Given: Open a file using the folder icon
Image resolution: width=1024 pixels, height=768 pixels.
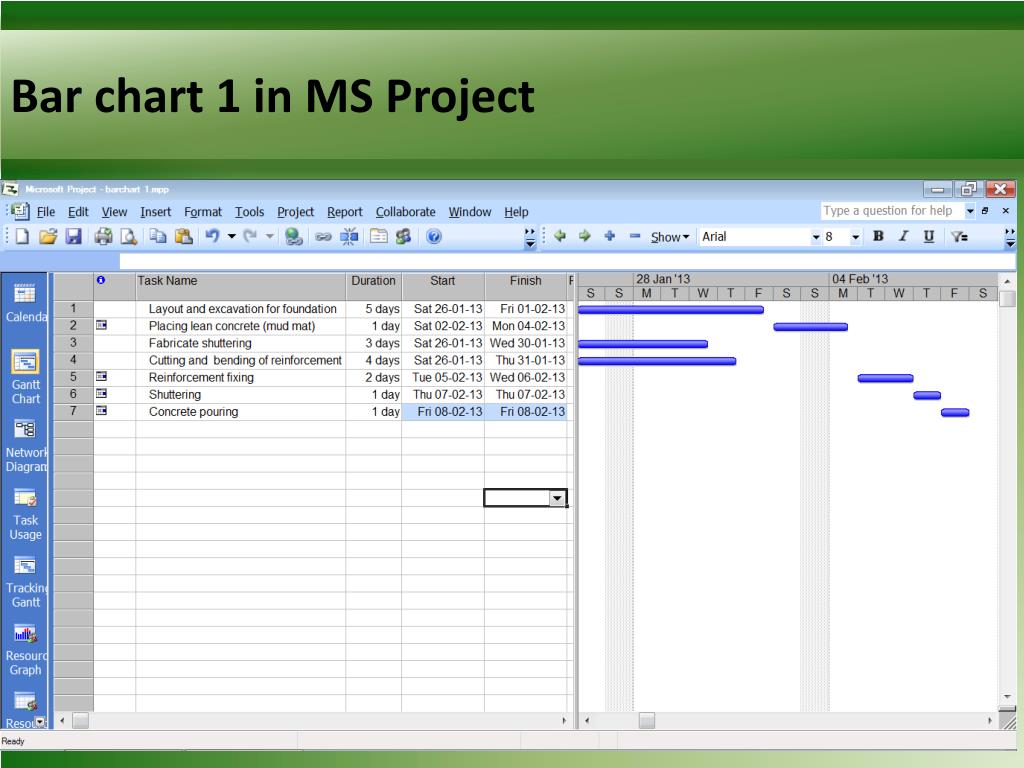Looking at the screenshot, I should pos(48,236).
